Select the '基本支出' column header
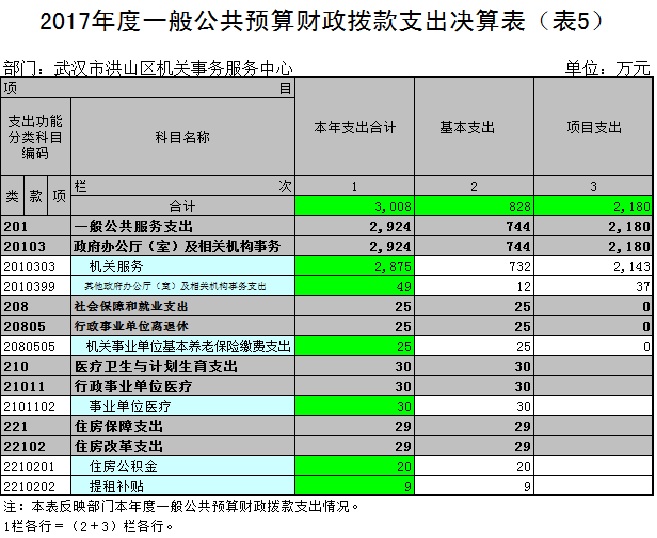This screenshot has height=538, width=657. coord(473,128)
